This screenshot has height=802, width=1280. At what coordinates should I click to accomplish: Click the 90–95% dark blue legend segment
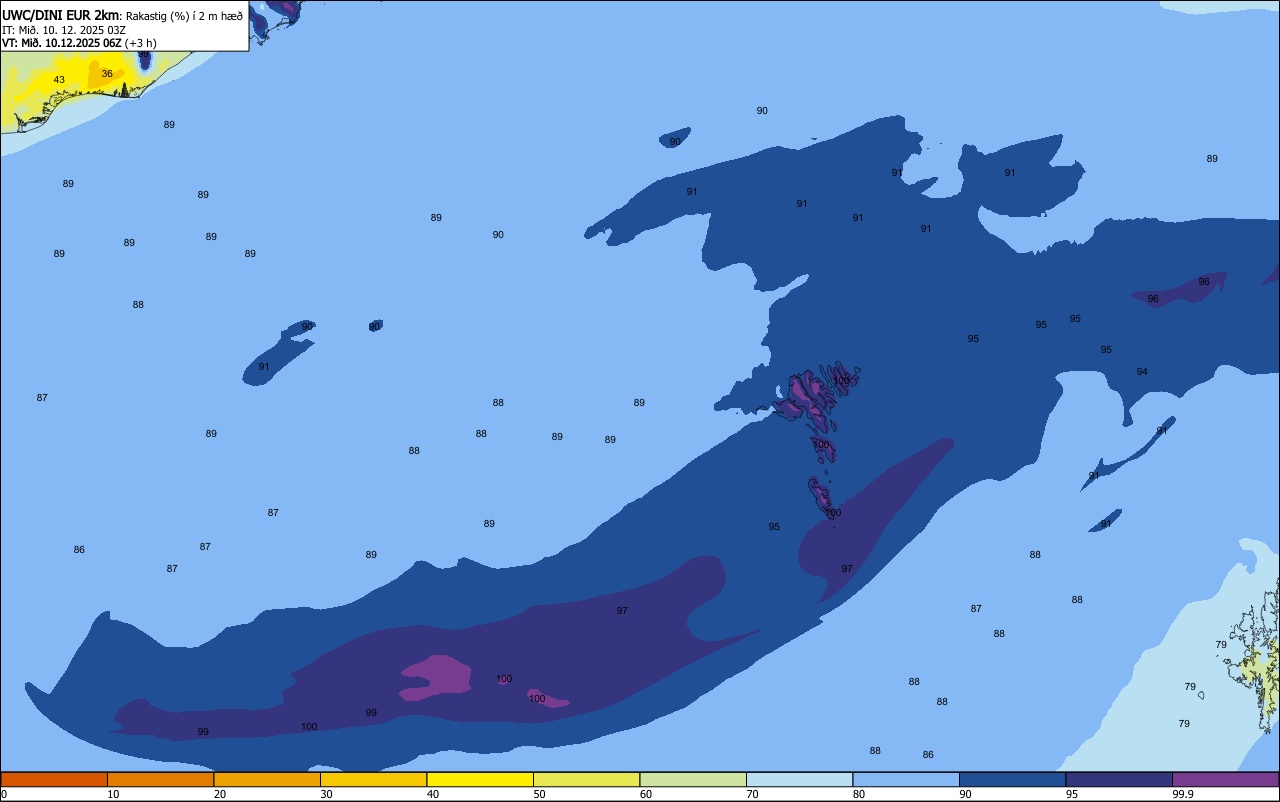[1012, 779]
